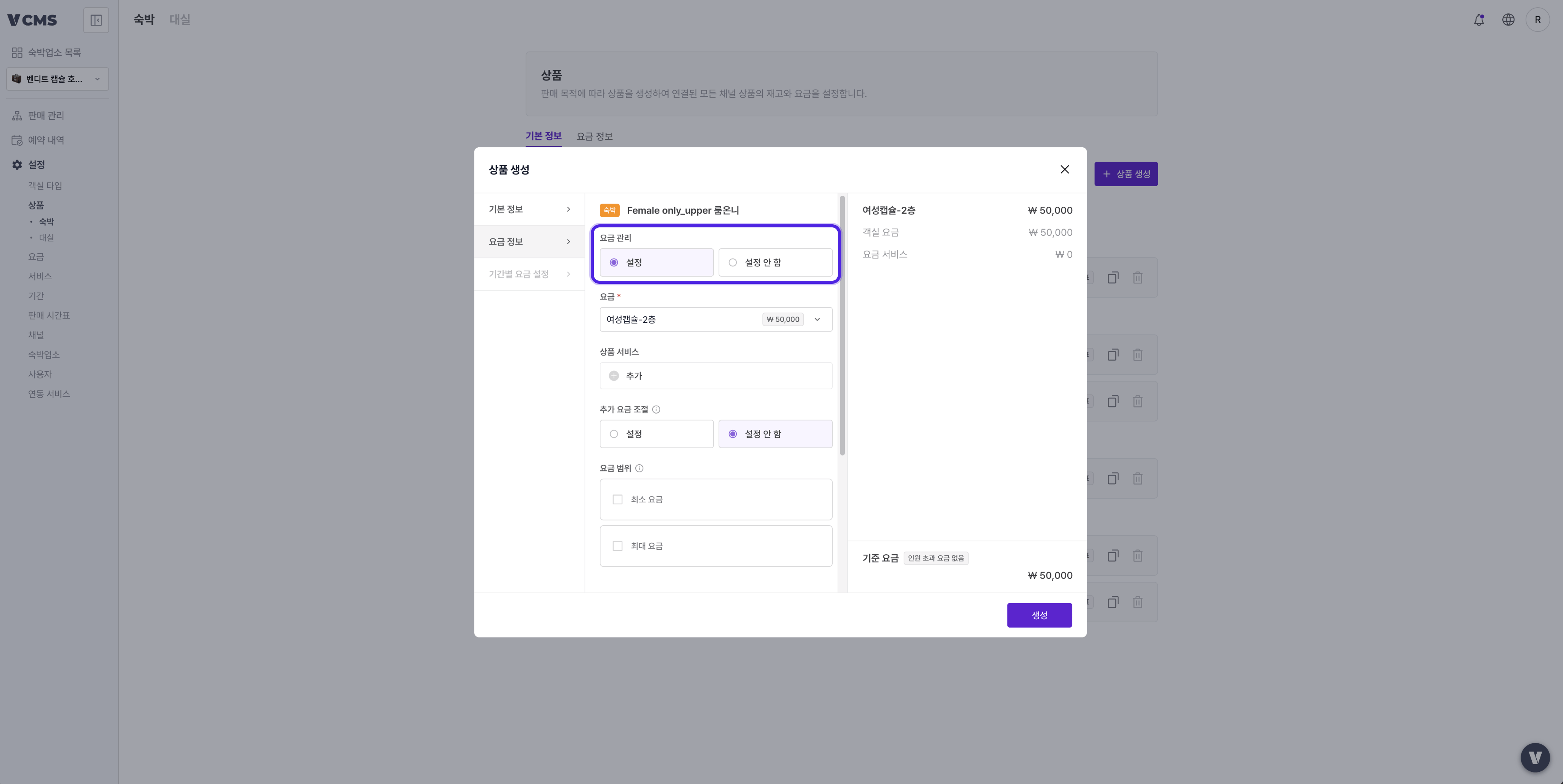Expand 요금 정보 step in dialog
Viewport: 1563px width, 784px height.
(529, 241)
